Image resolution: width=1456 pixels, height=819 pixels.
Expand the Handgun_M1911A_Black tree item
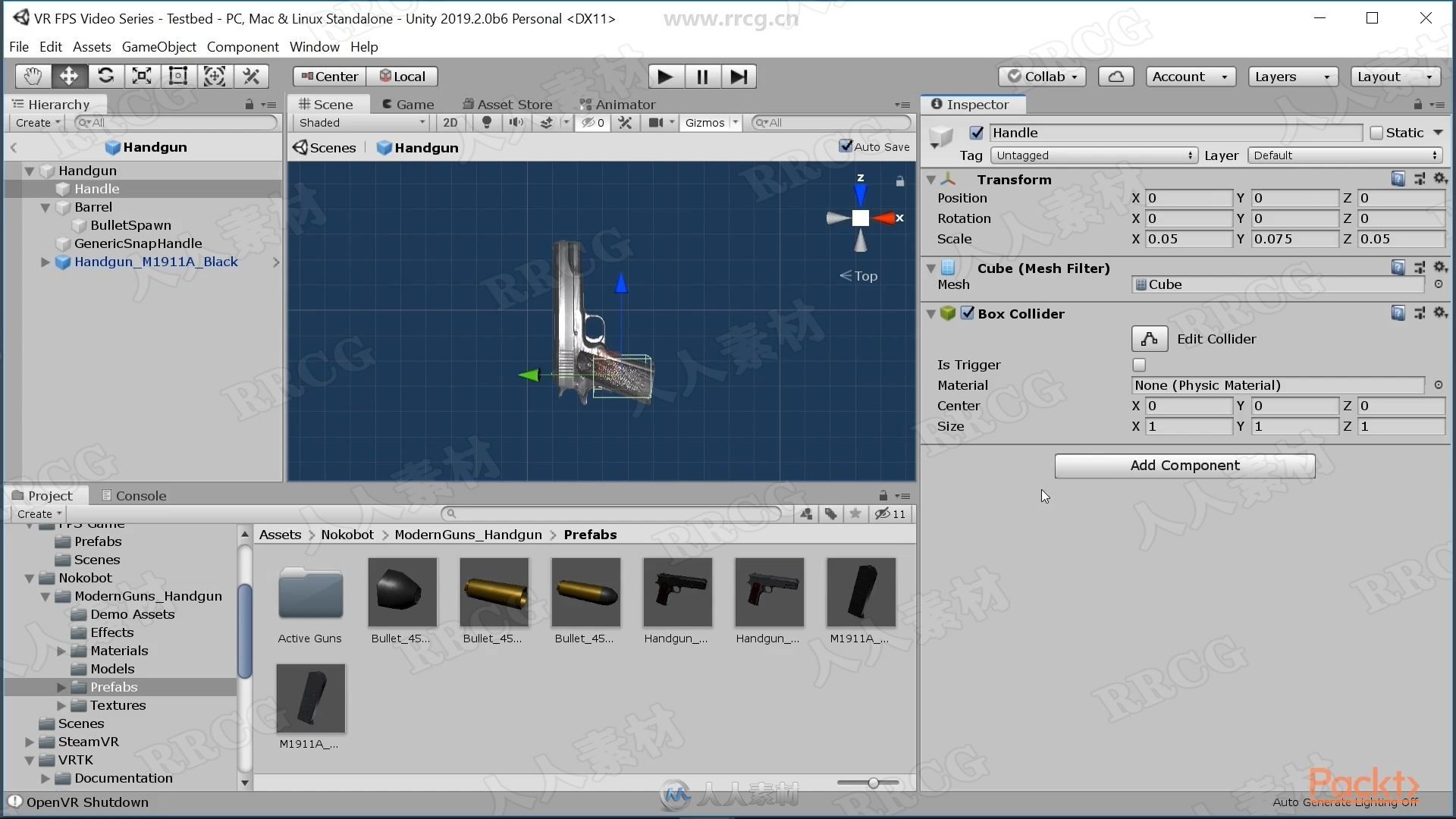[45, 261]
